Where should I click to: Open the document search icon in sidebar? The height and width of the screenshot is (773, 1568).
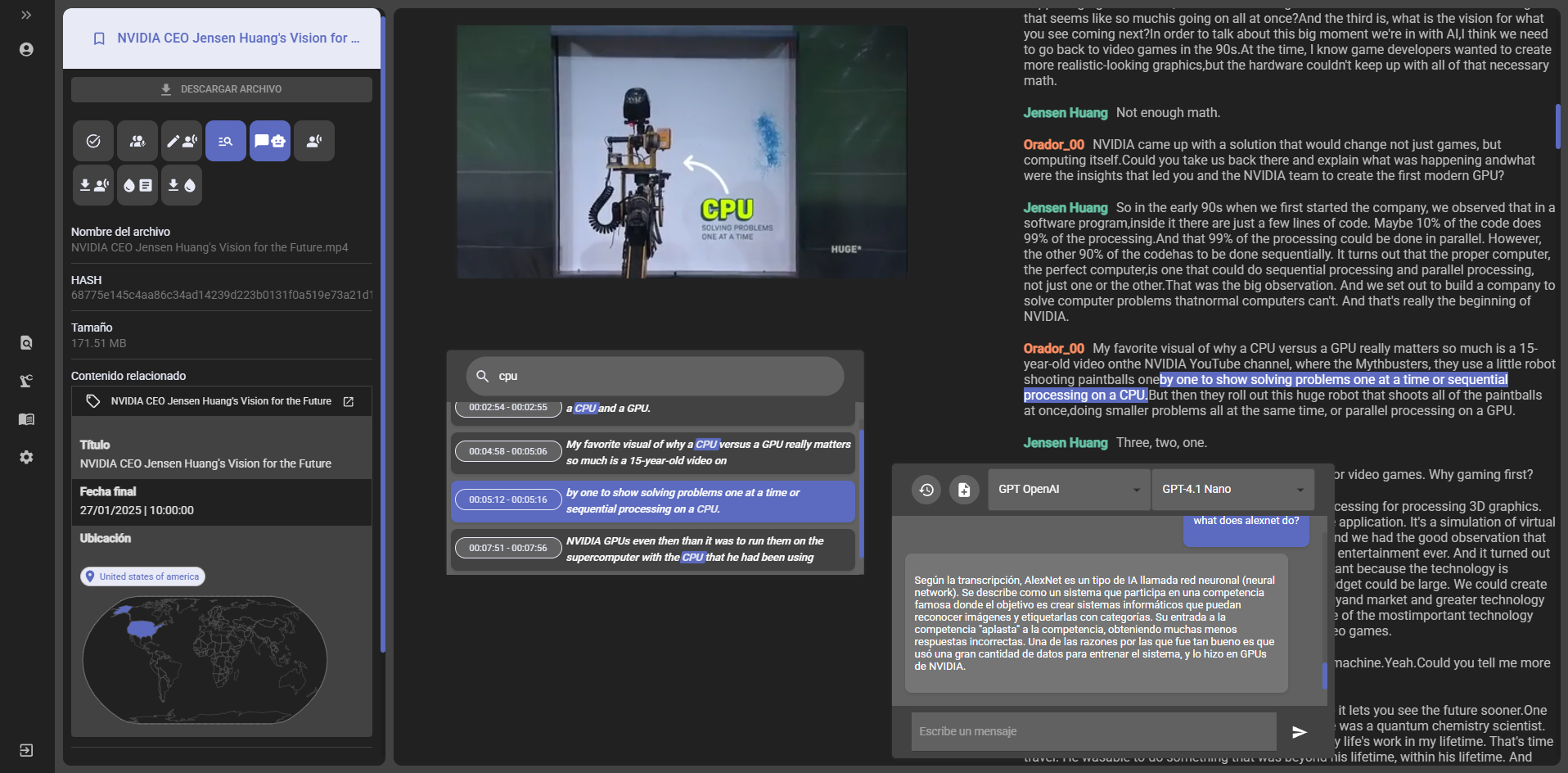pos(26,342)
